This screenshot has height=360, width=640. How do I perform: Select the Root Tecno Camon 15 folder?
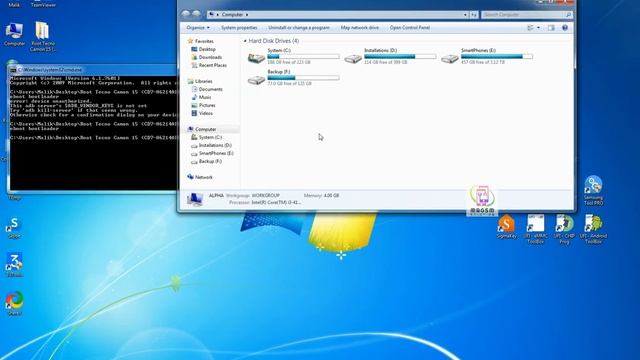point(42,36)
